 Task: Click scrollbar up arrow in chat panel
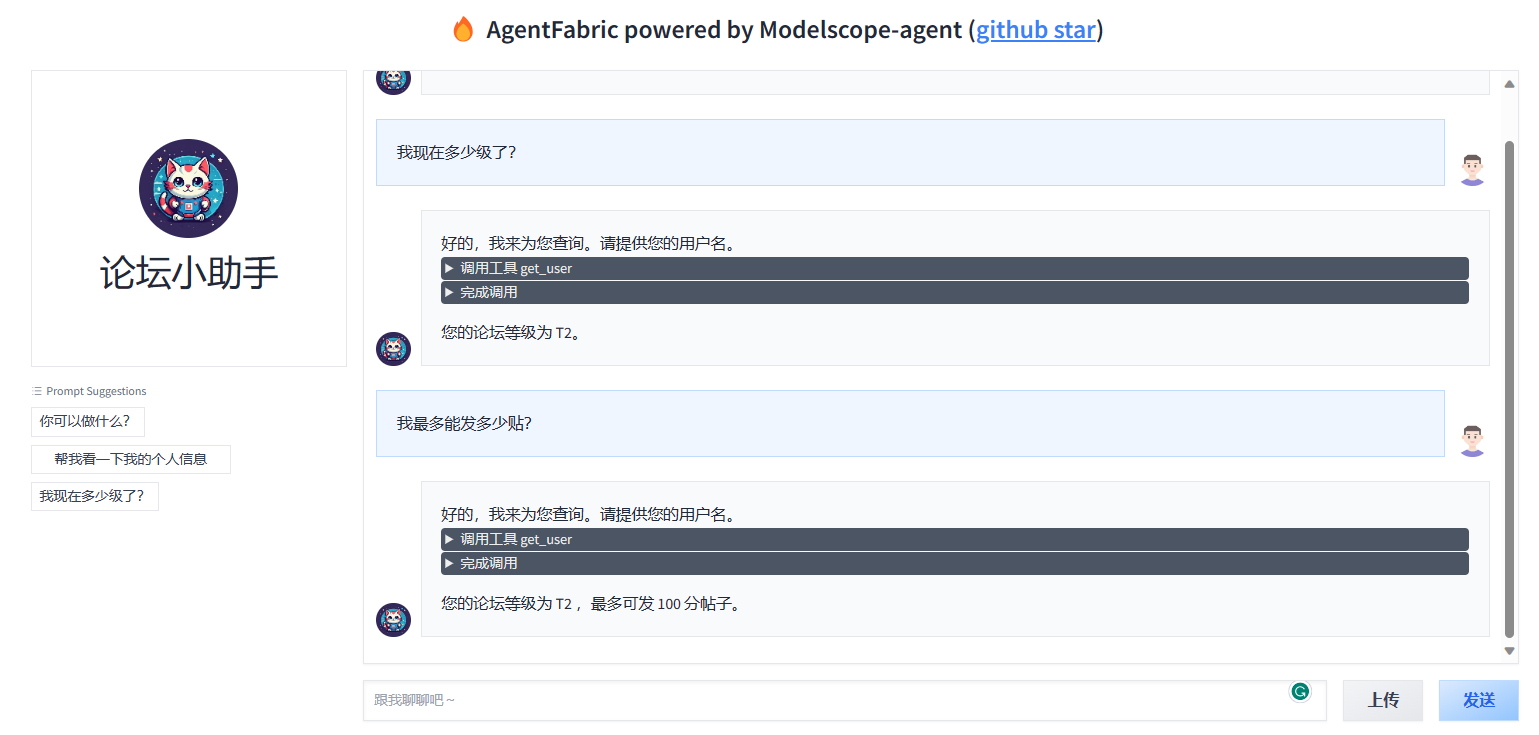coord(1509,84)
